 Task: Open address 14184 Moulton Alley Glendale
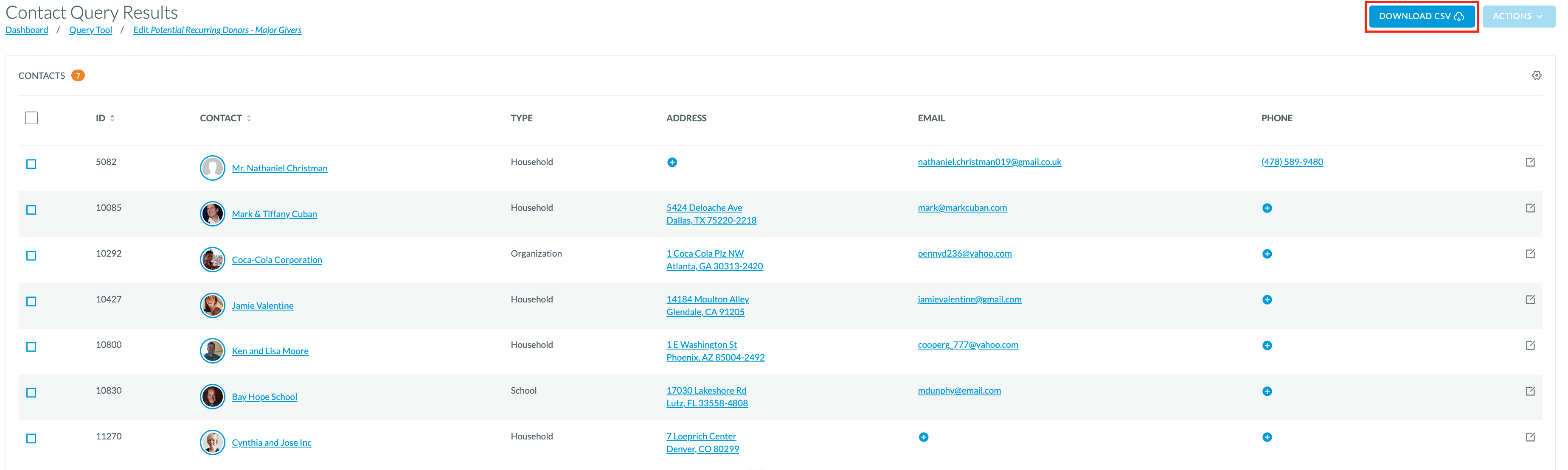[708, 305]
